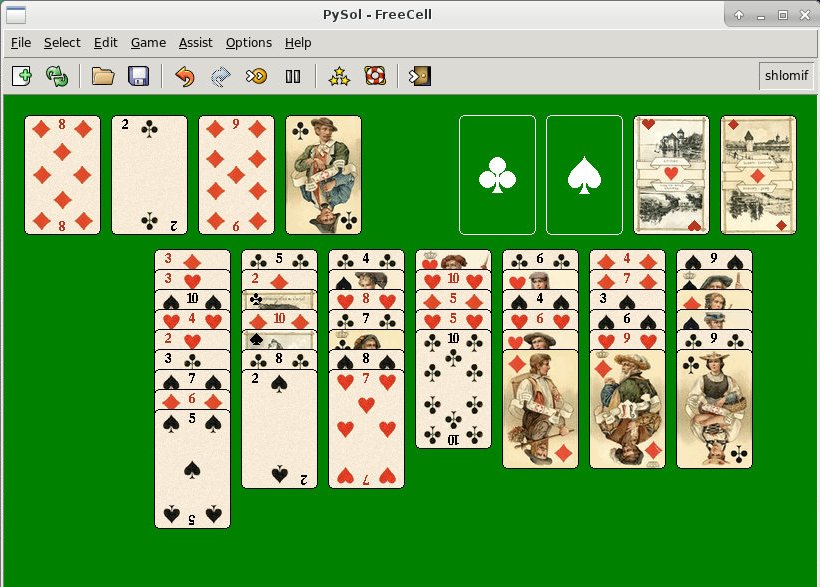Select the 2 of clubs in the free cell
This screenshot has height=587, width=820.
tap(149, 175)
